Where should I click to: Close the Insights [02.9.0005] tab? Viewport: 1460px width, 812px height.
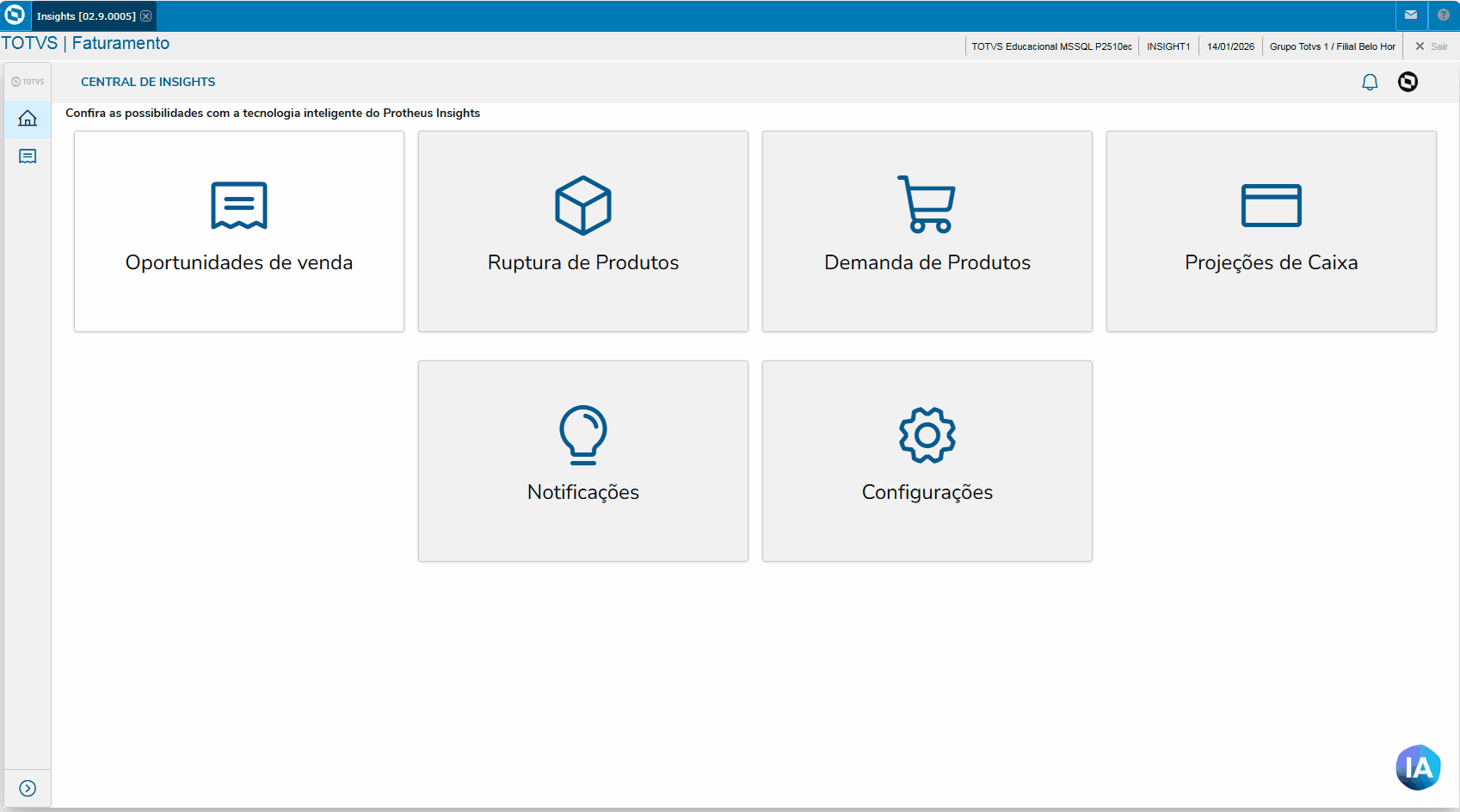click(x=146, y=16)
